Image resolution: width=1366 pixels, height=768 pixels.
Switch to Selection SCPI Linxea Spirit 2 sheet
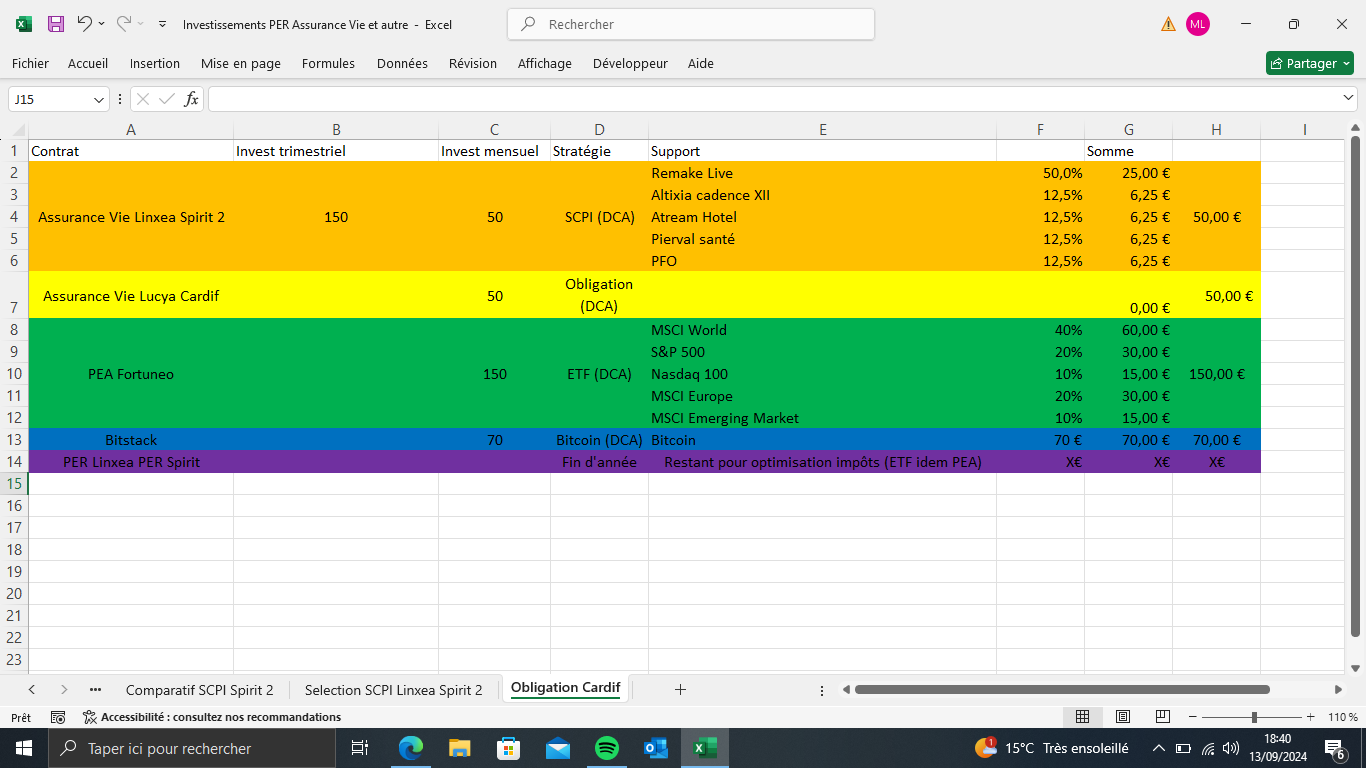[393, 689]
